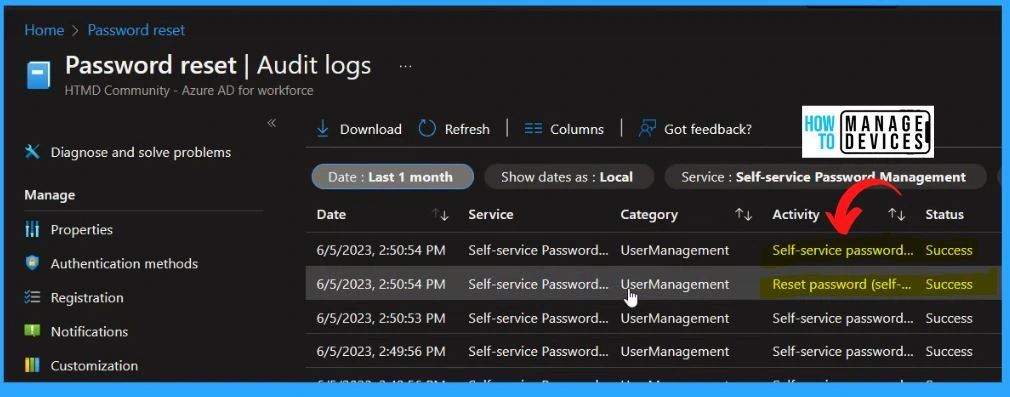
Task: Open Diagnose and solve problems
Action: 140,152
